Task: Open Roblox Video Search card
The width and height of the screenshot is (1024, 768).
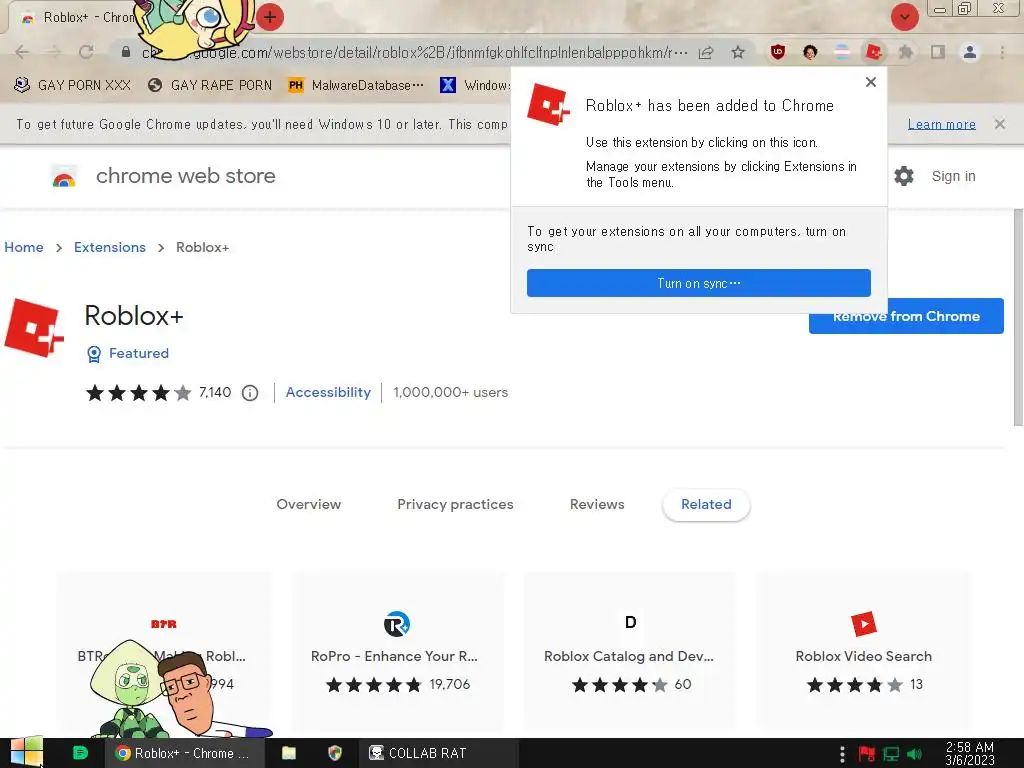Action: (x=863, y=651)
